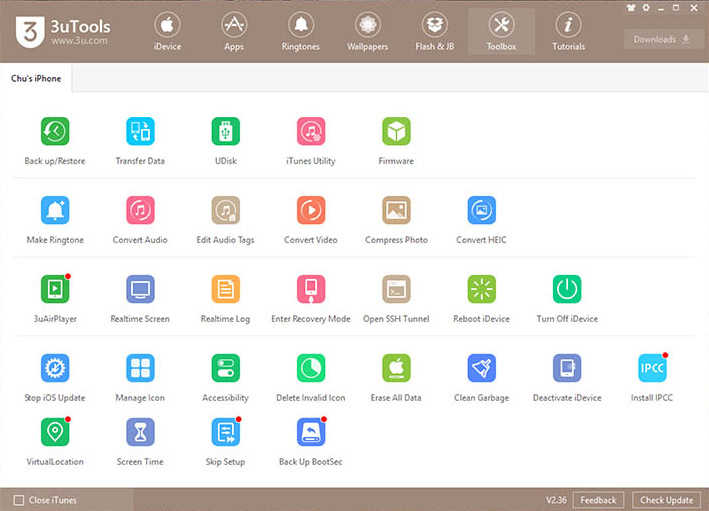Launch the Clean Garbage tool
Image resolution: width=709 pixels, height=511 pixels.
[x=482, y=368]
